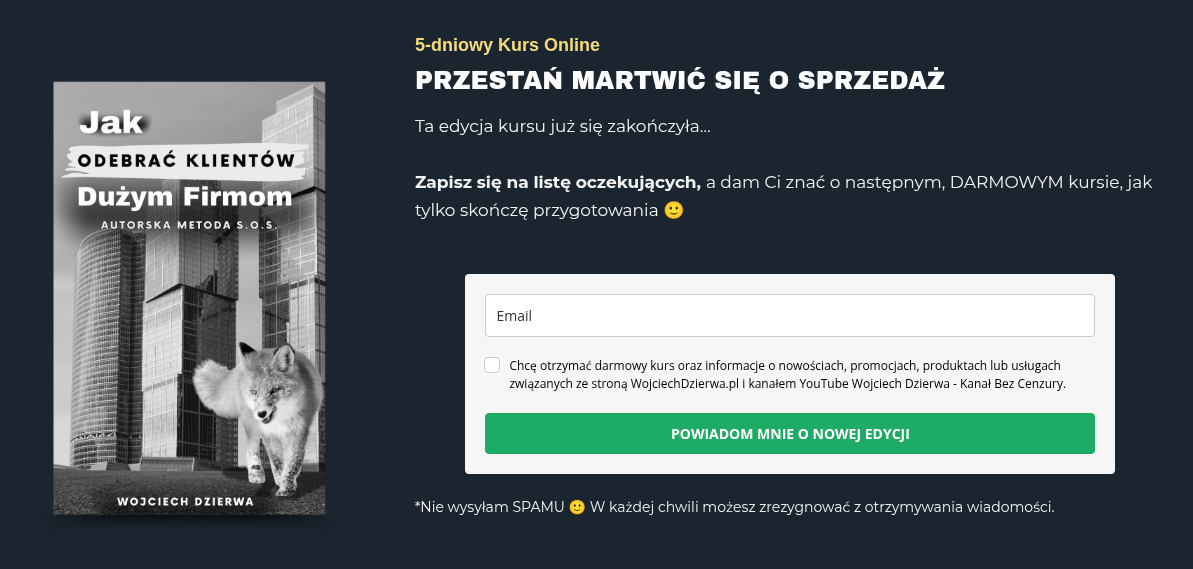Click the "Dużym Firmom" title on cover

[x=185, y=195]
